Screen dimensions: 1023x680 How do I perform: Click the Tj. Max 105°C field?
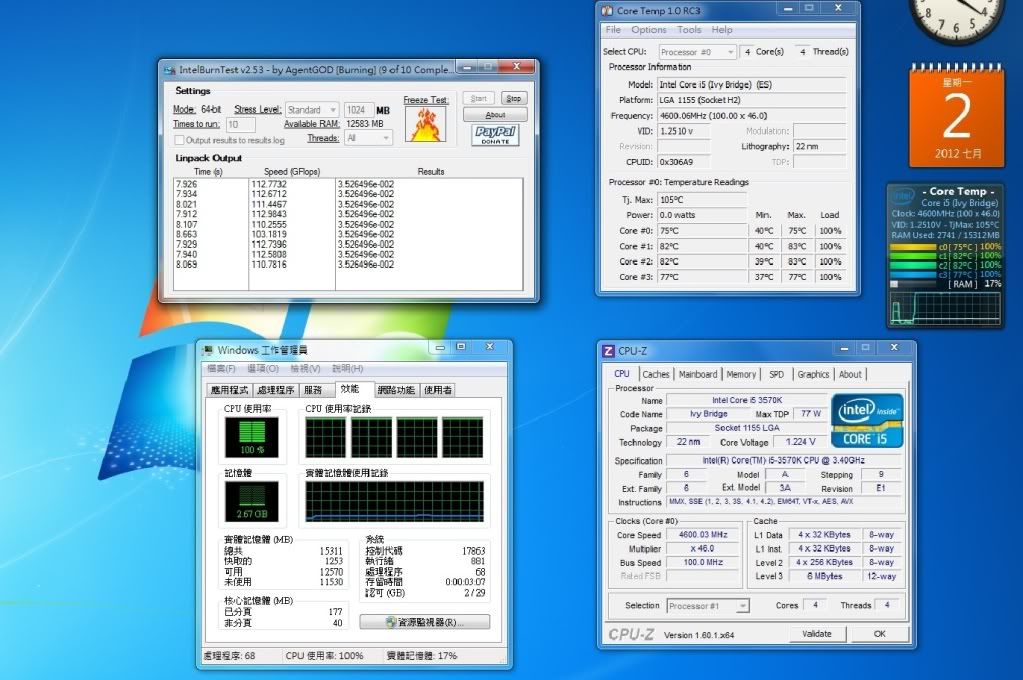tap(703, 200)
